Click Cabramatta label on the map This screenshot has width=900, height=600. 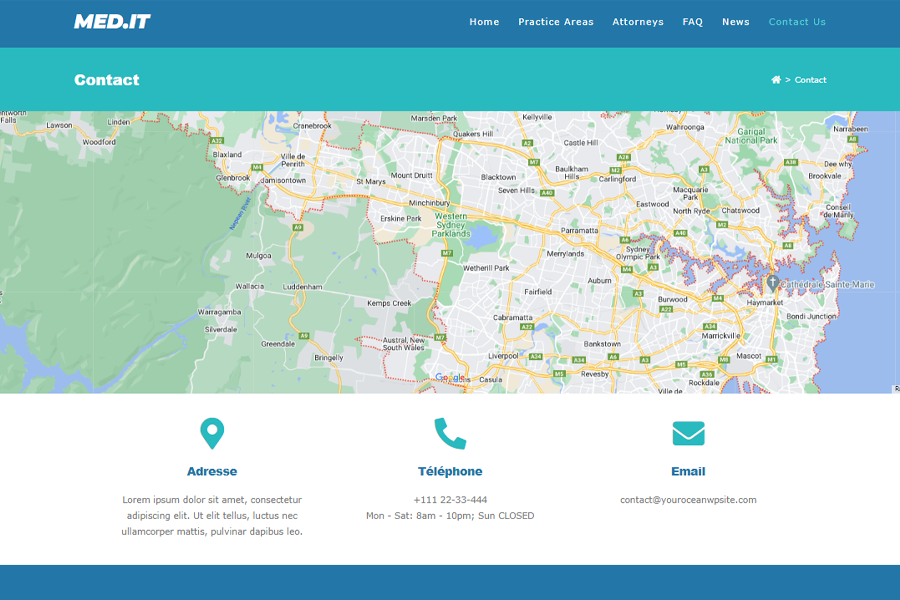[513, 317]
